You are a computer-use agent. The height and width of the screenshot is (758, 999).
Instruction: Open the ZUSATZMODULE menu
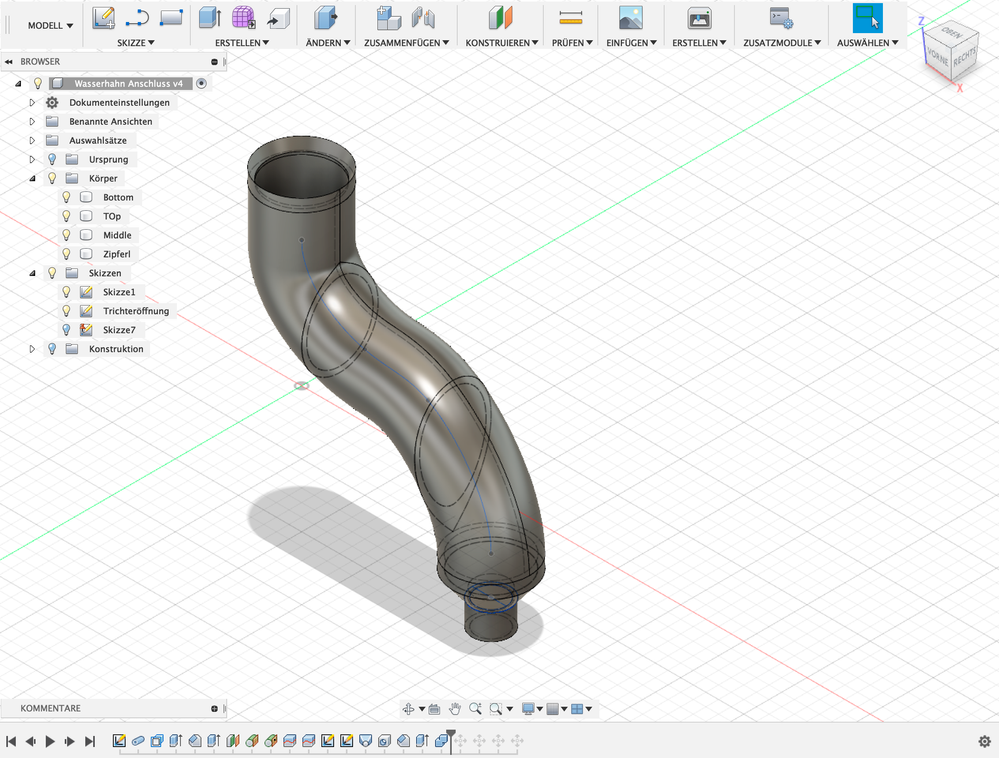point(782,43)
